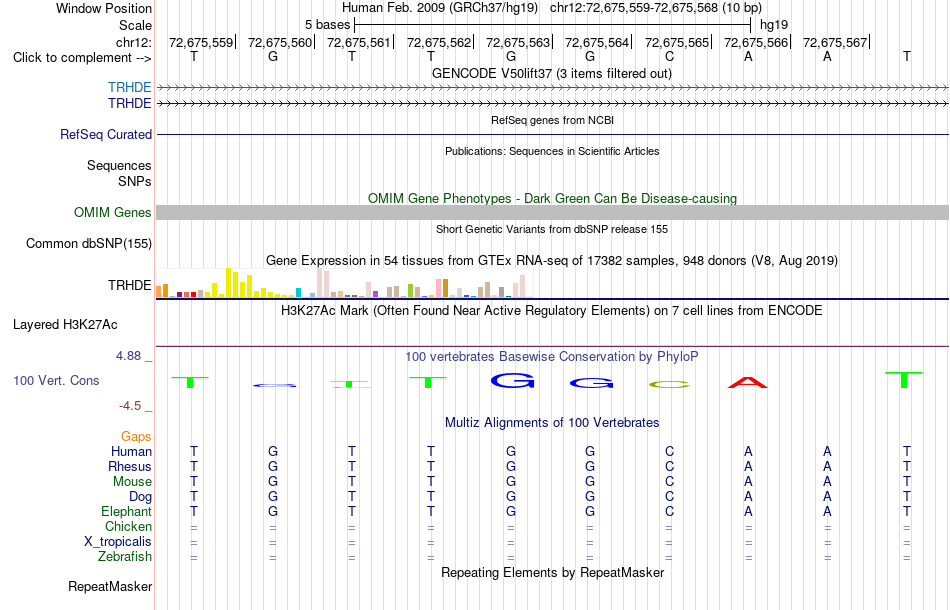The image size is (950, 610).
Task: Select the Mouse alignment row label
Action: pos(132,482)
